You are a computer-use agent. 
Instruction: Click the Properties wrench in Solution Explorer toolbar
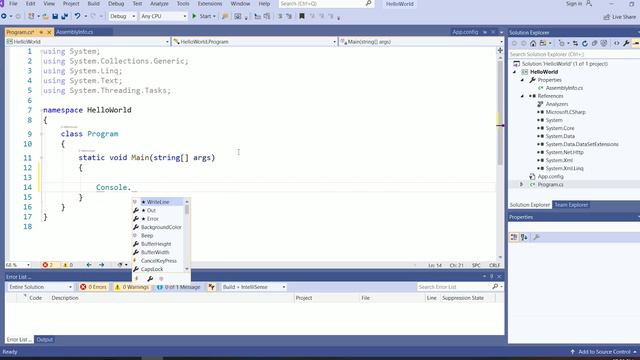tap(626, 43)
